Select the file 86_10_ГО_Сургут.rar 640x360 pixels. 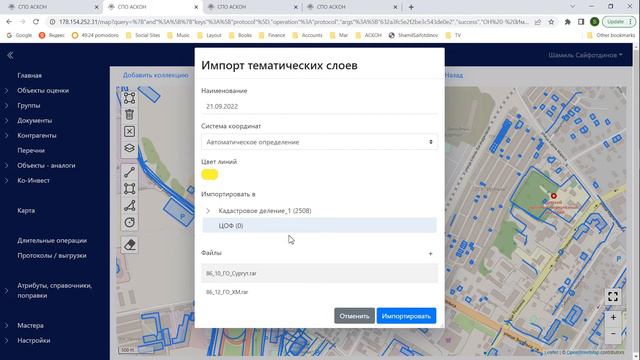pos(319,273)
